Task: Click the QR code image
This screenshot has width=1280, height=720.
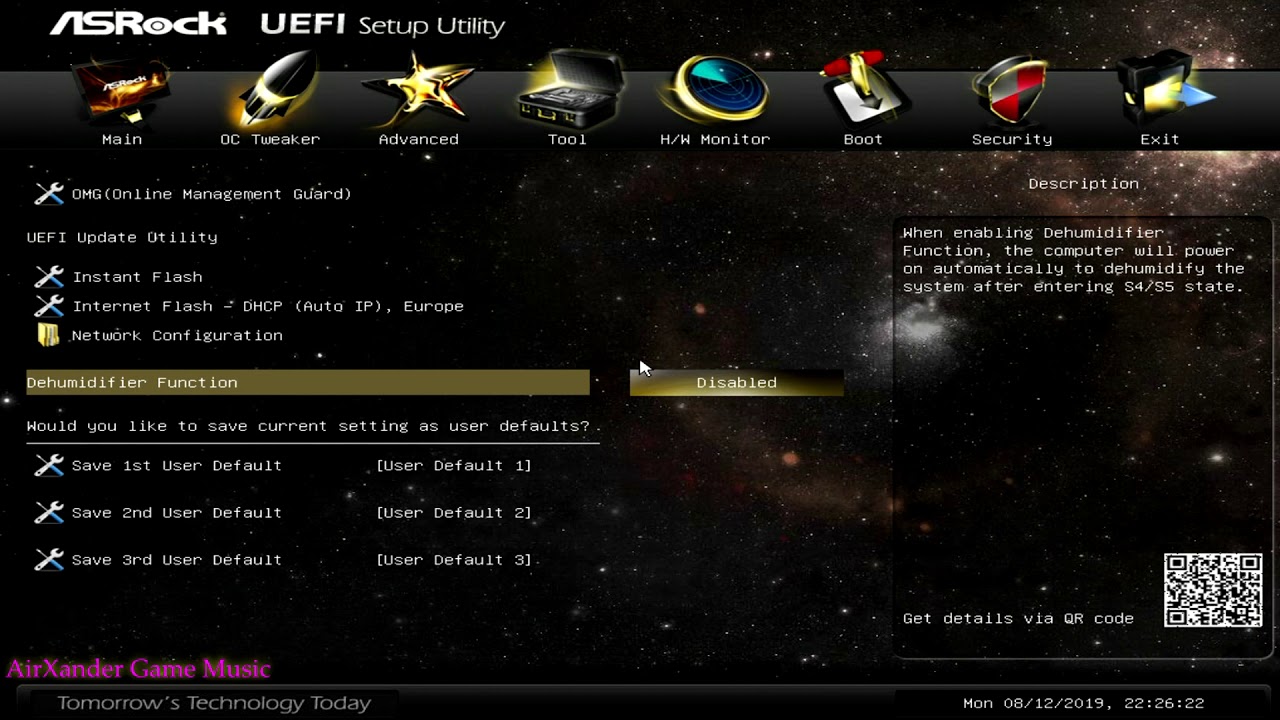Action: (1213, 590)
